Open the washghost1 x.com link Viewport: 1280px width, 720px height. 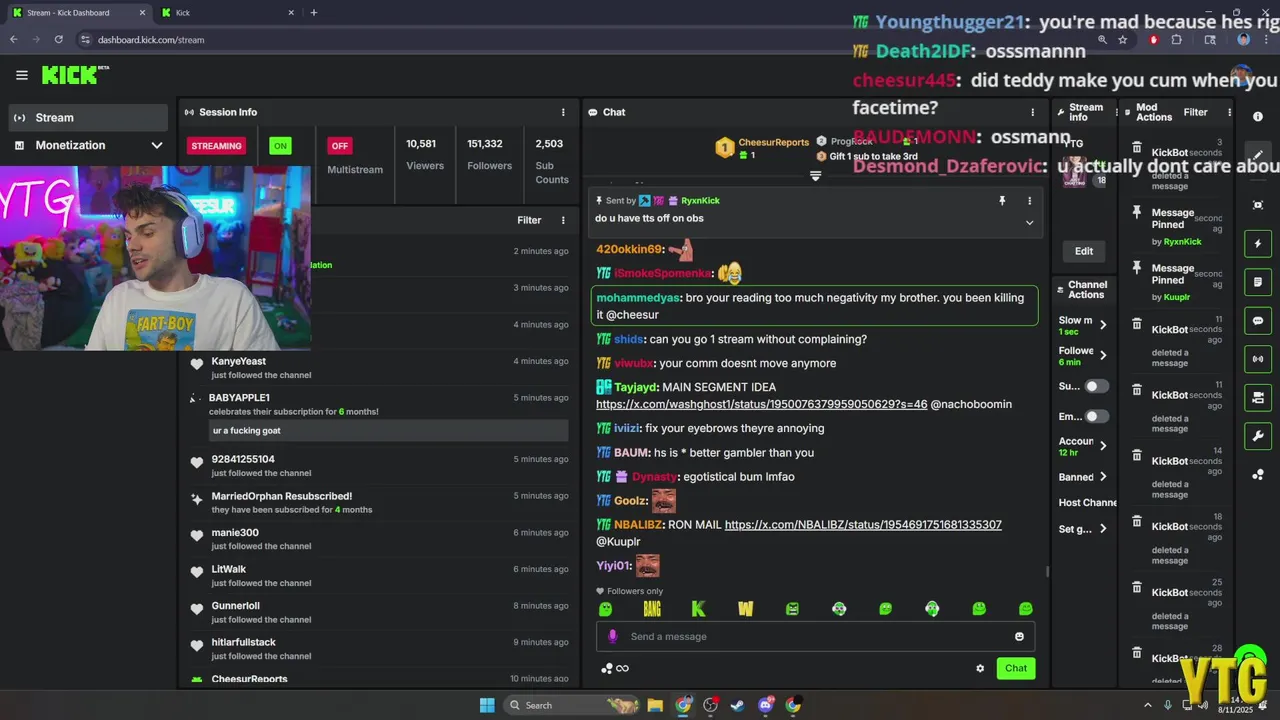761,404
